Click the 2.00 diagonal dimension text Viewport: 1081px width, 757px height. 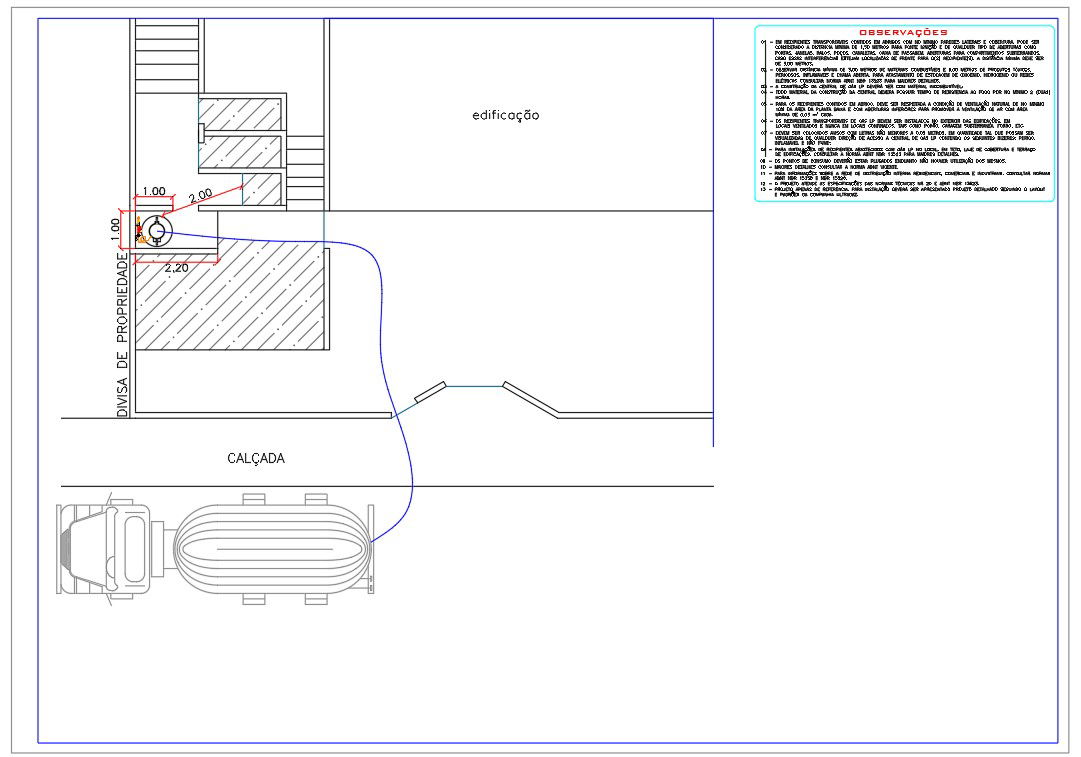(200, 193)
